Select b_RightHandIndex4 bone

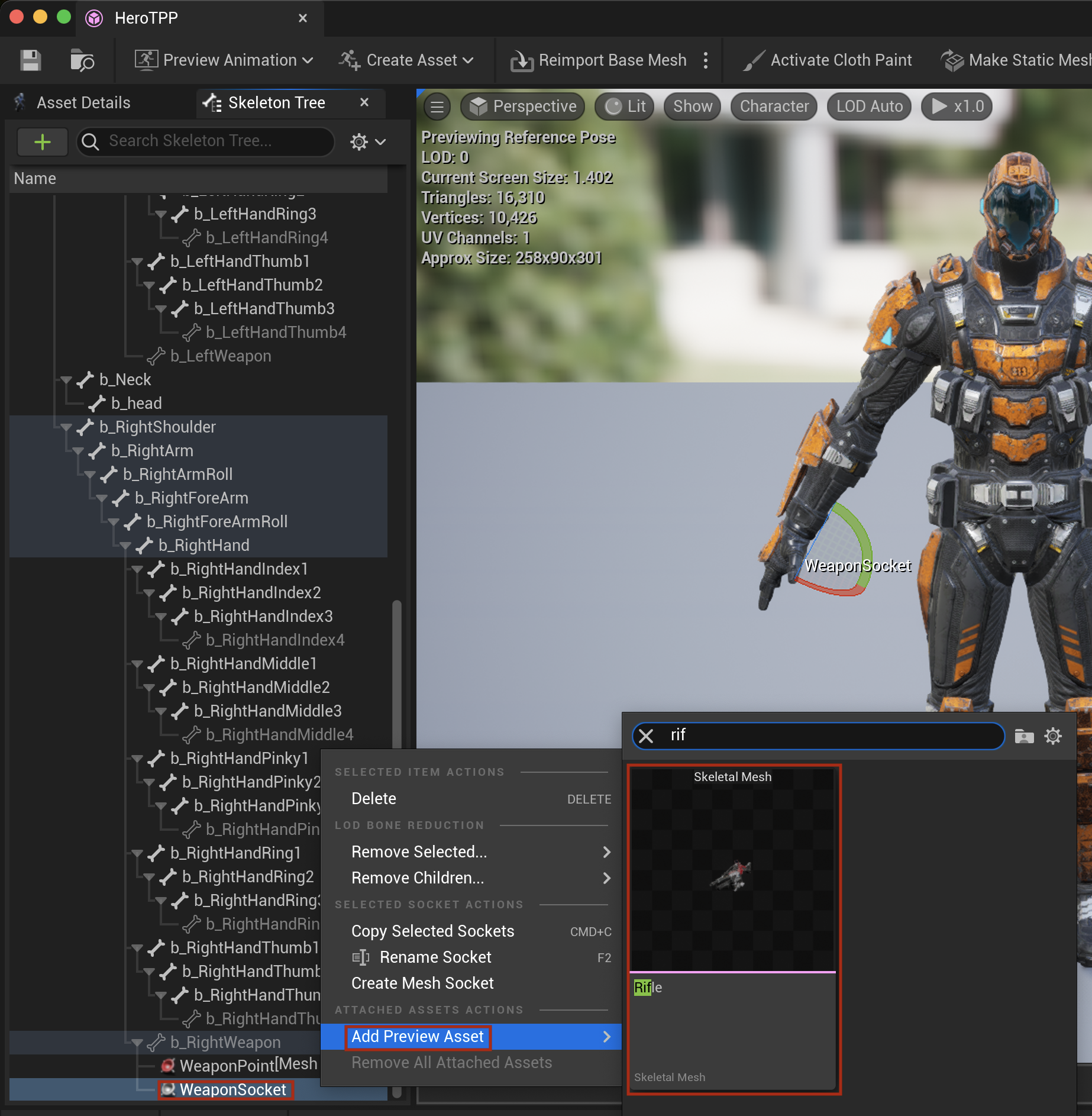tap(275, 640)
